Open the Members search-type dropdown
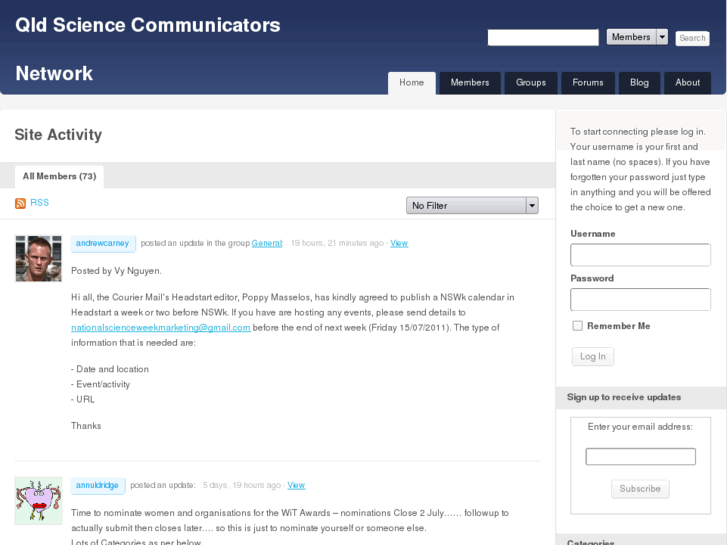 [x=637, y=37]
